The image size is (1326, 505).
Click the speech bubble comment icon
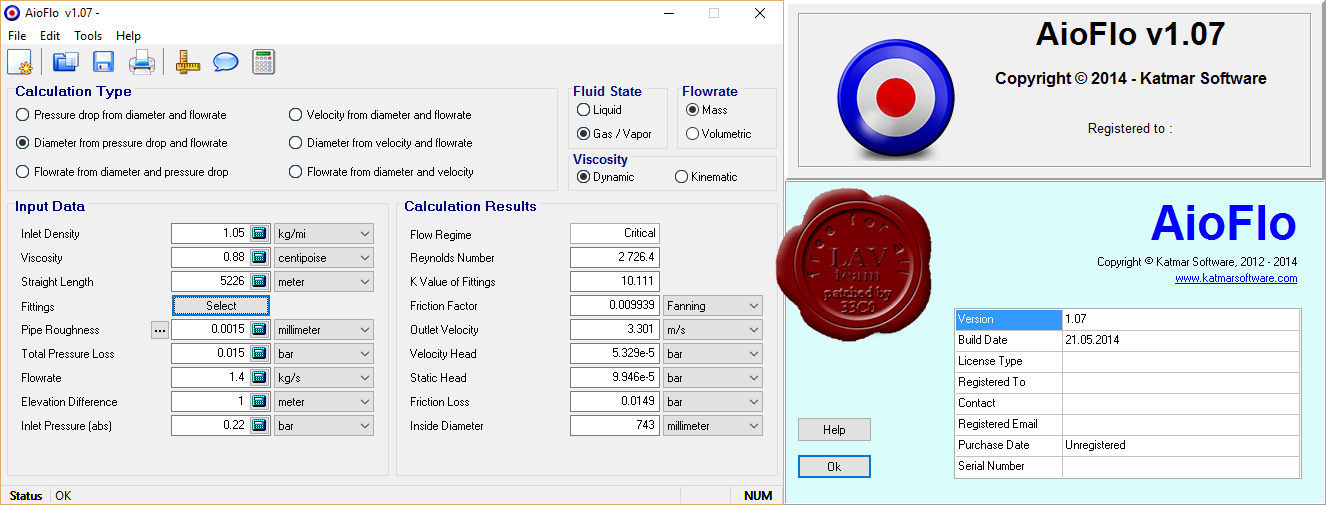tap(226, 62)
